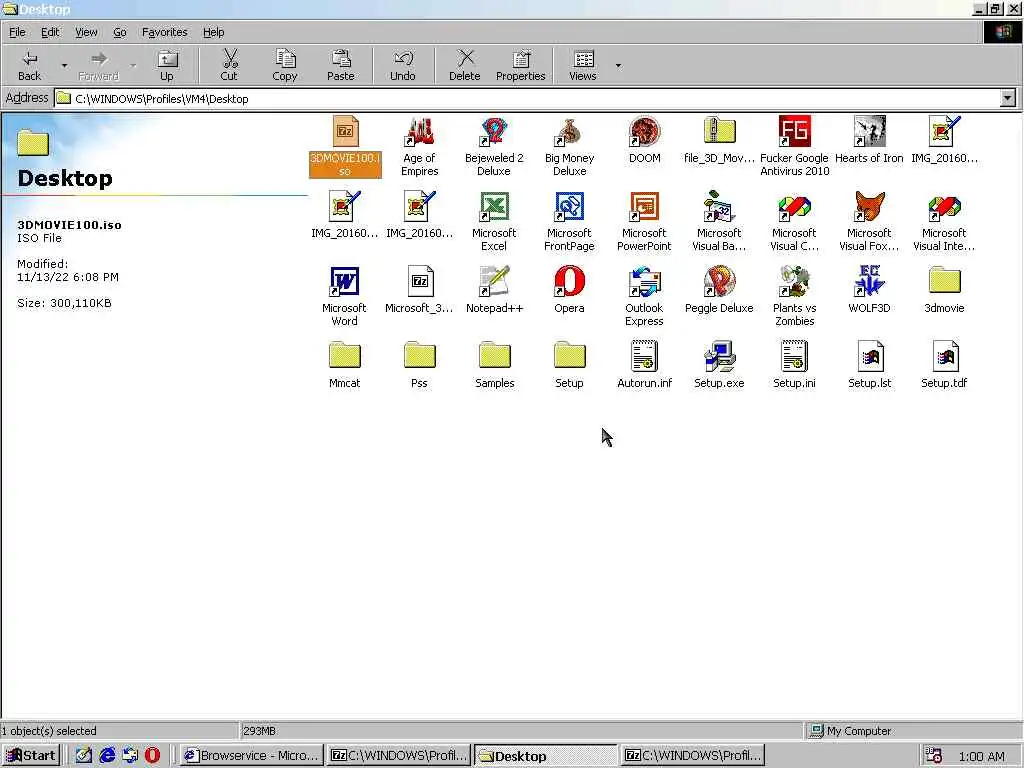Click the Undo toolbar button
The width and height of the screenshot is (1024, 768).
tap(402, 65)
